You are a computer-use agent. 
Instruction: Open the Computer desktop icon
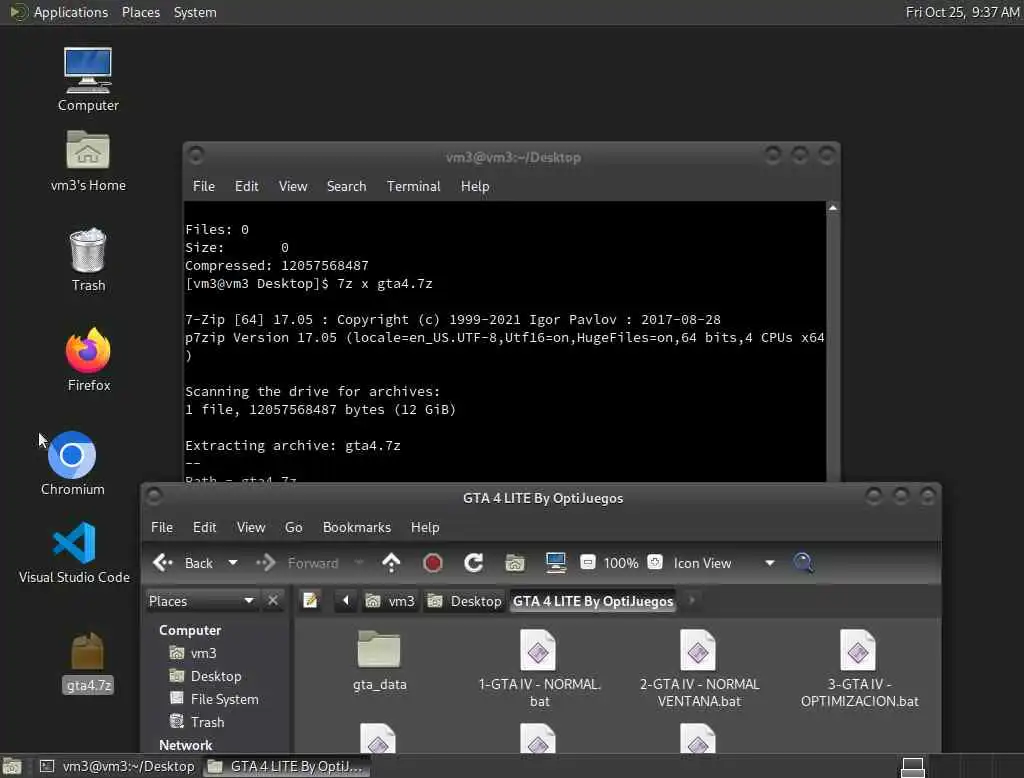[88, 79]
